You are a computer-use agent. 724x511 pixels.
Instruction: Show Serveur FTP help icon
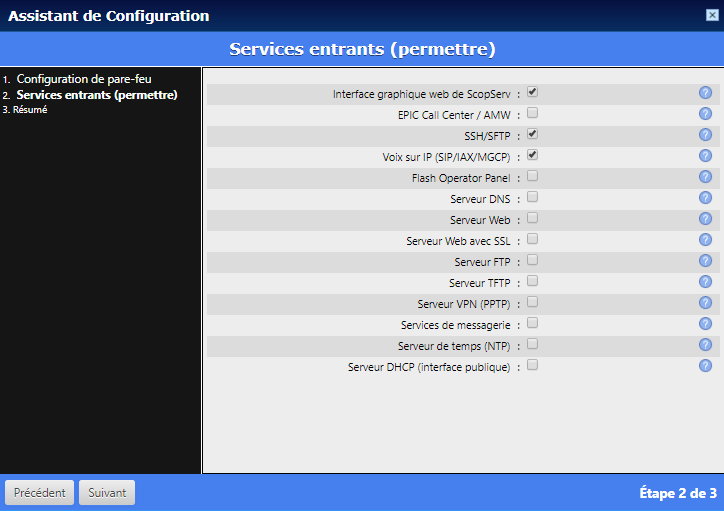coord(705,261)
